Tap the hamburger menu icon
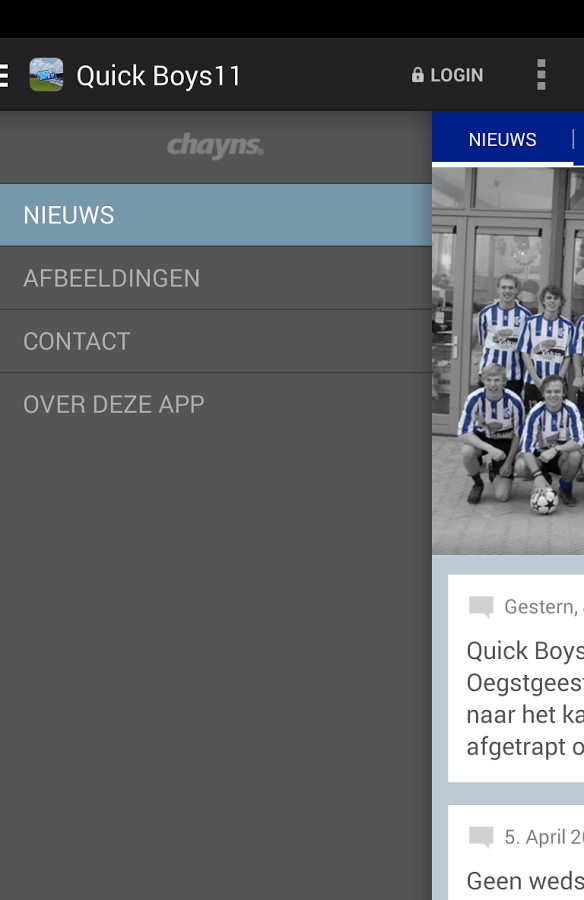This screenshot has height=900, width=584. 4,75
